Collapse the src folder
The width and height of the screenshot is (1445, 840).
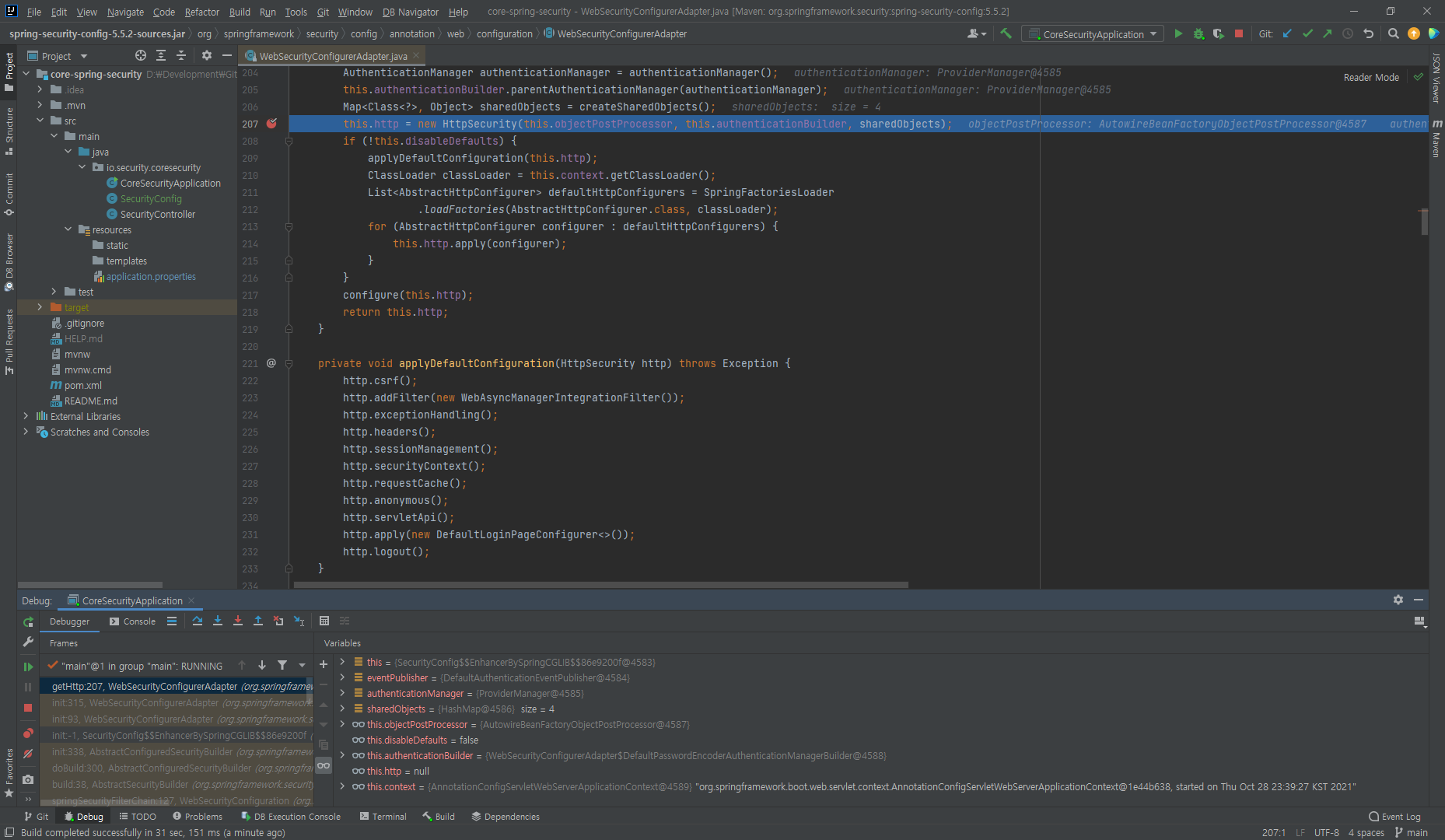pos(40,121)
